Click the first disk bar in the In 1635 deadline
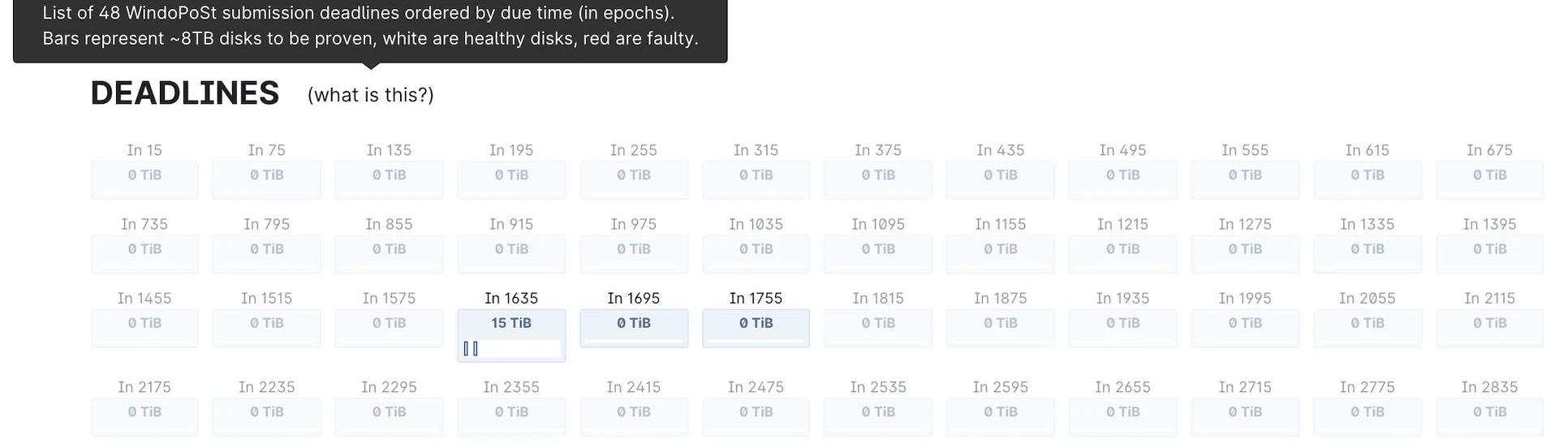This screenshot has height=443, width=1568. [467, 349]
